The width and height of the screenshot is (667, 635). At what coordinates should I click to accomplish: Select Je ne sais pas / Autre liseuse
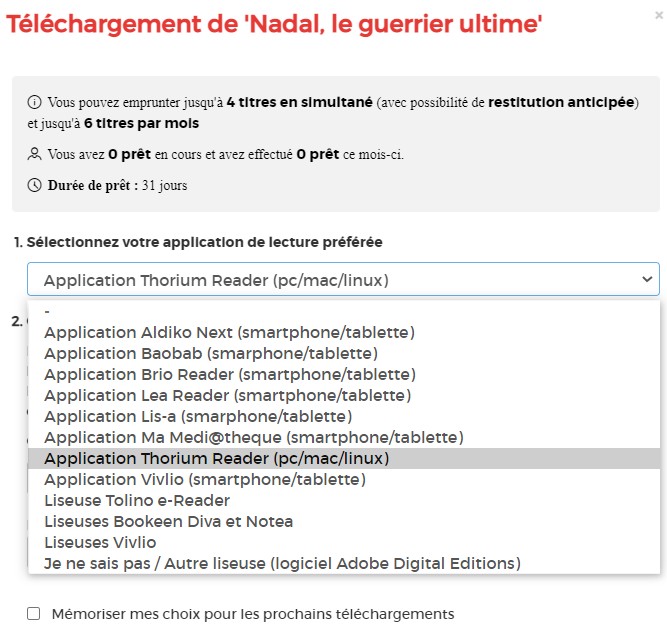tap(282, 563)
